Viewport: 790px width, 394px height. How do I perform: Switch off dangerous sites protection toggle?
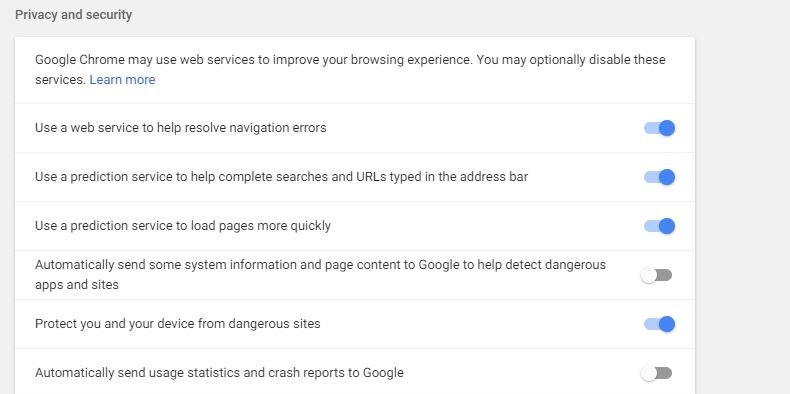pyautogui.click(x=659, y=324)
